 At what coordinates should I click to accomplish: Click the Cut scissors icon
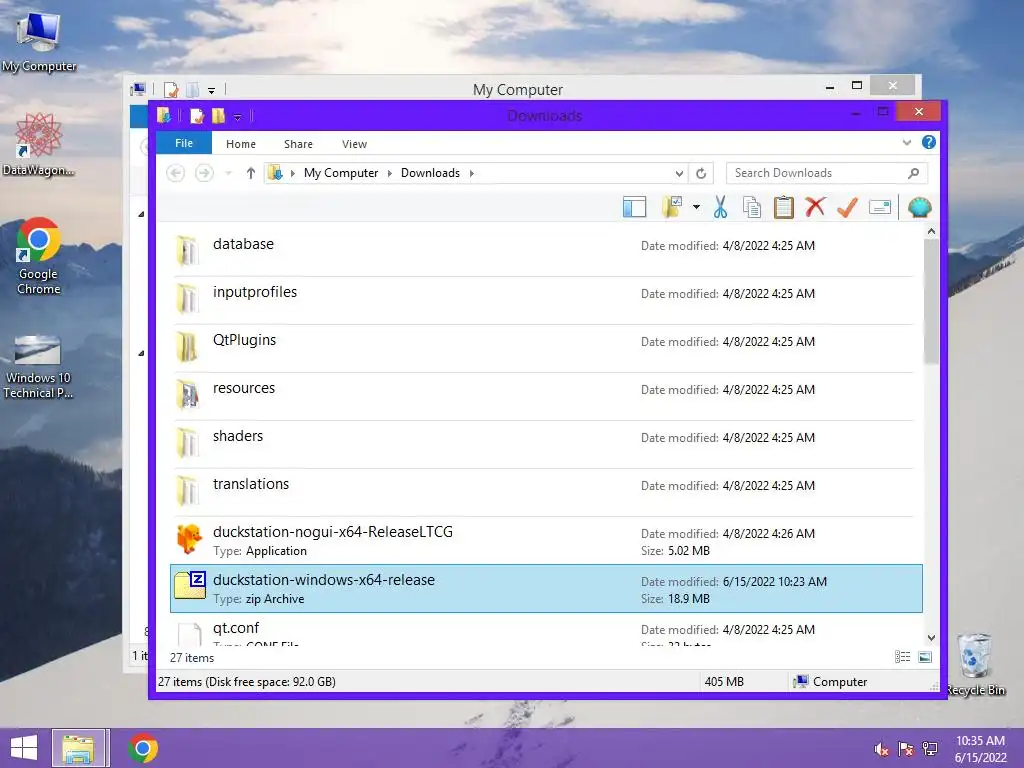coord(720,207)
